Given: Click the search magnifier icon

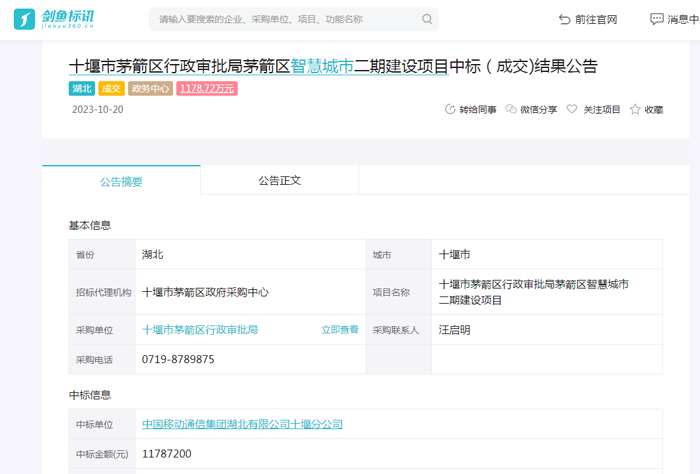Looking at the screenshot, I should (x=427, y=19).
